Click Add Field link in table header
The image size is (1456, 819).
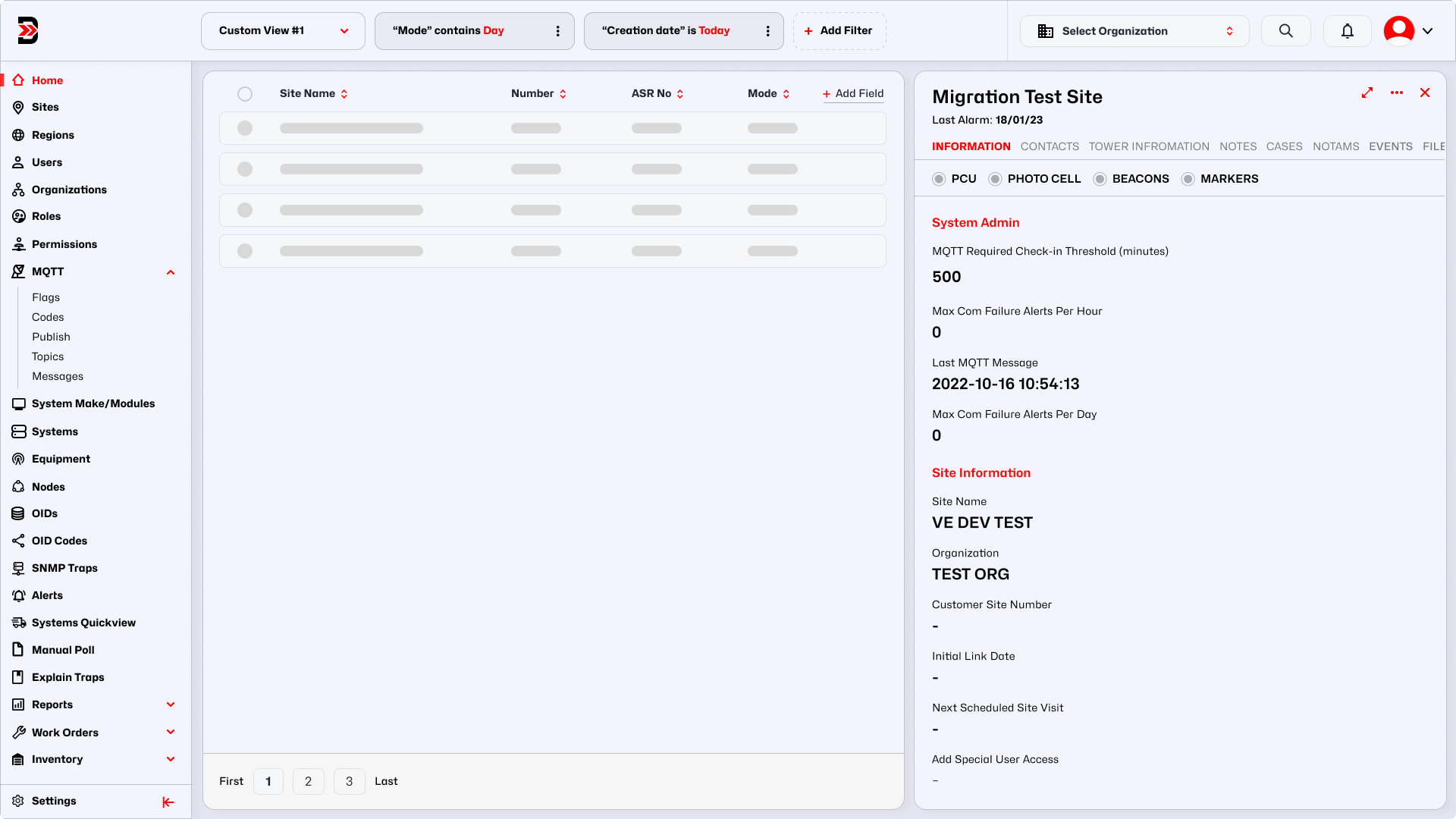click(853, 93)
